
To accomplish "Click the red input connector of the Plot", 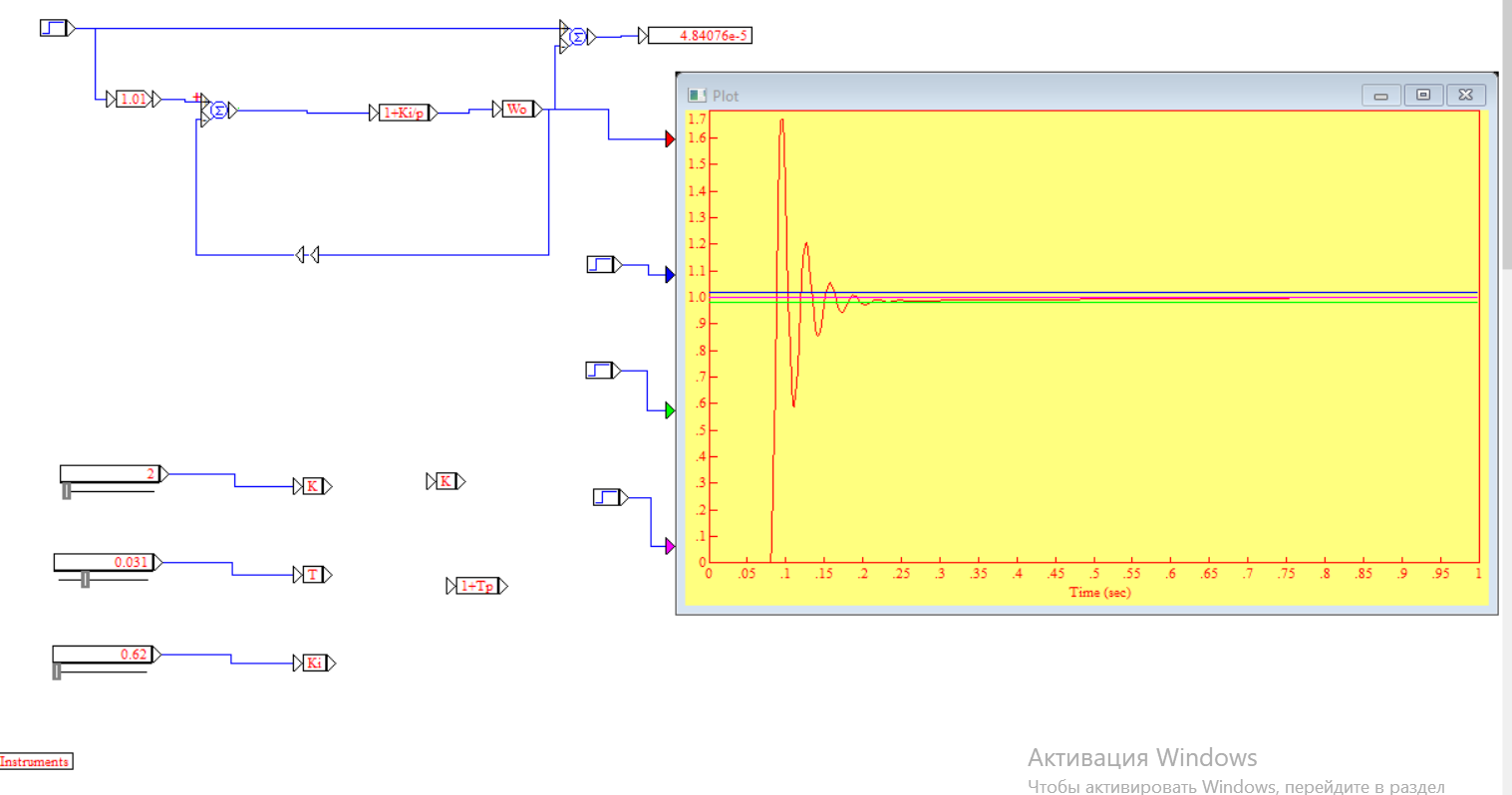I will coord(670,139).
